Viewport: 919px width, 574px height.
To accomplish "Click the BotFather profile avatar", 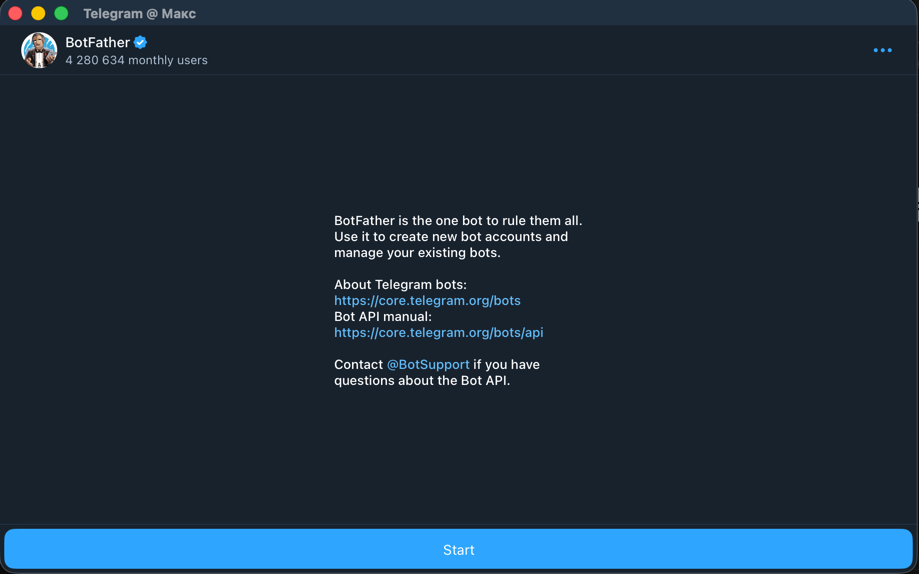I will [x=39, y=50].
